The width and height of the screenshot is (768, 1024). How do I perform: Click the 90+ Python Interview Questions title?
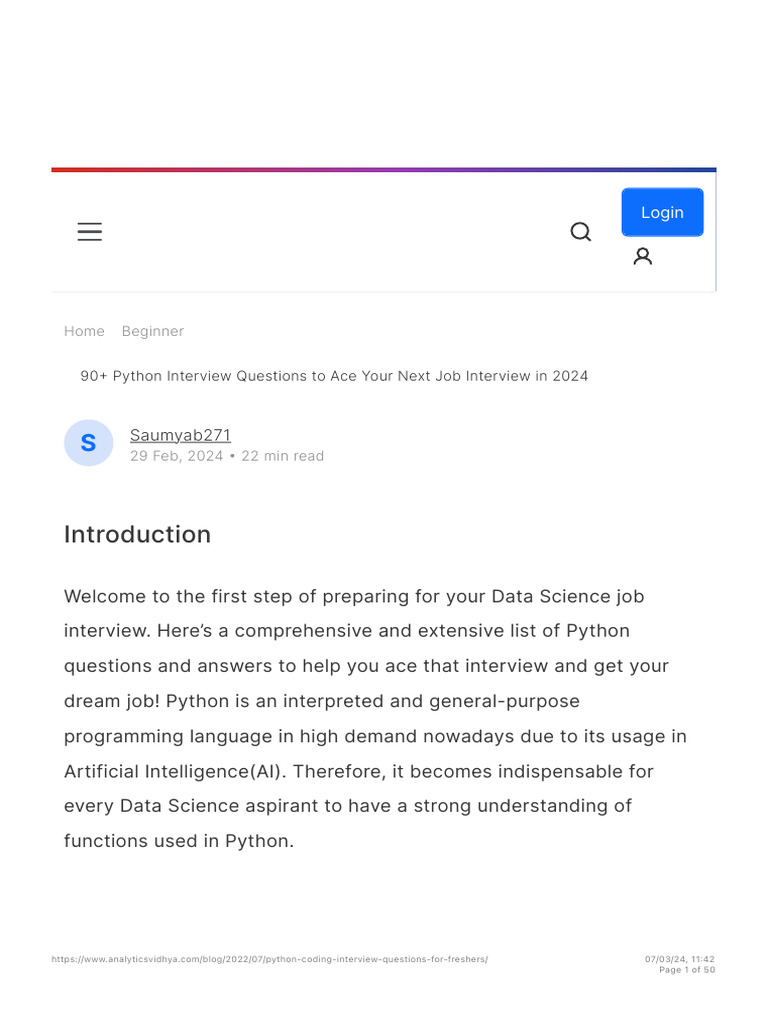[334, 376]
